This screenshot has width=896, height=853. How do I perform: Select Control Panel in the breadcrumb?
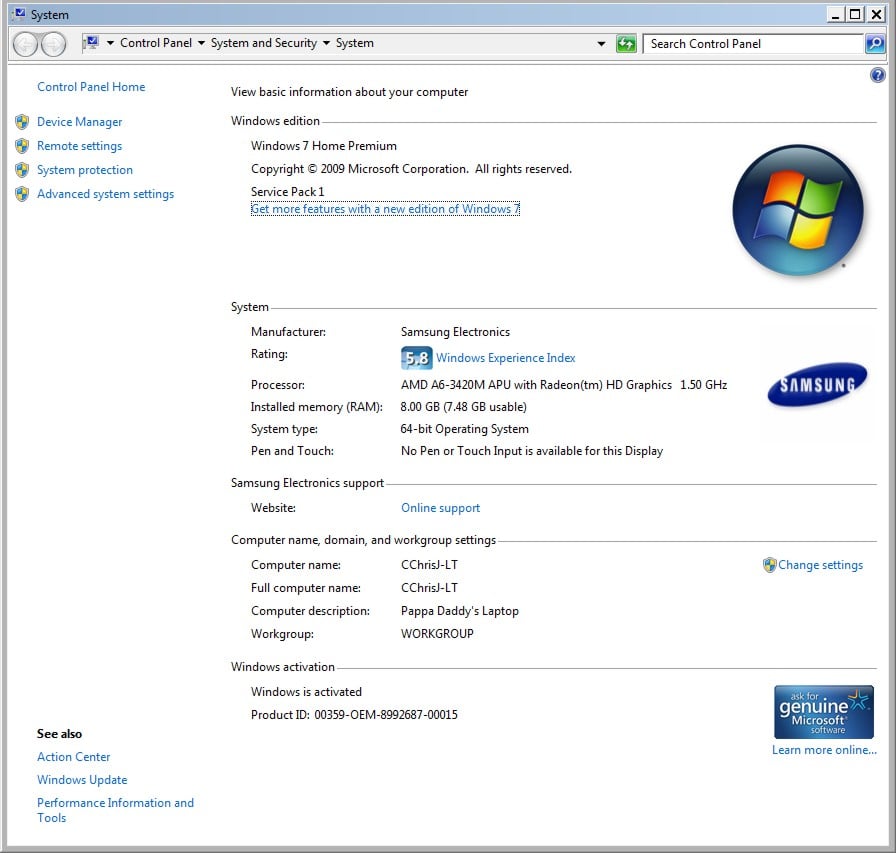[156, 43]
